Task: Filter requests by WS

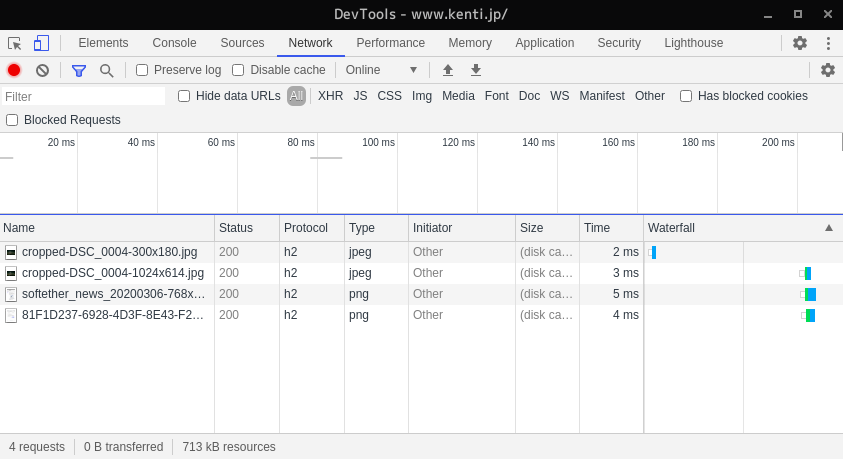Action: pos(559,96)
